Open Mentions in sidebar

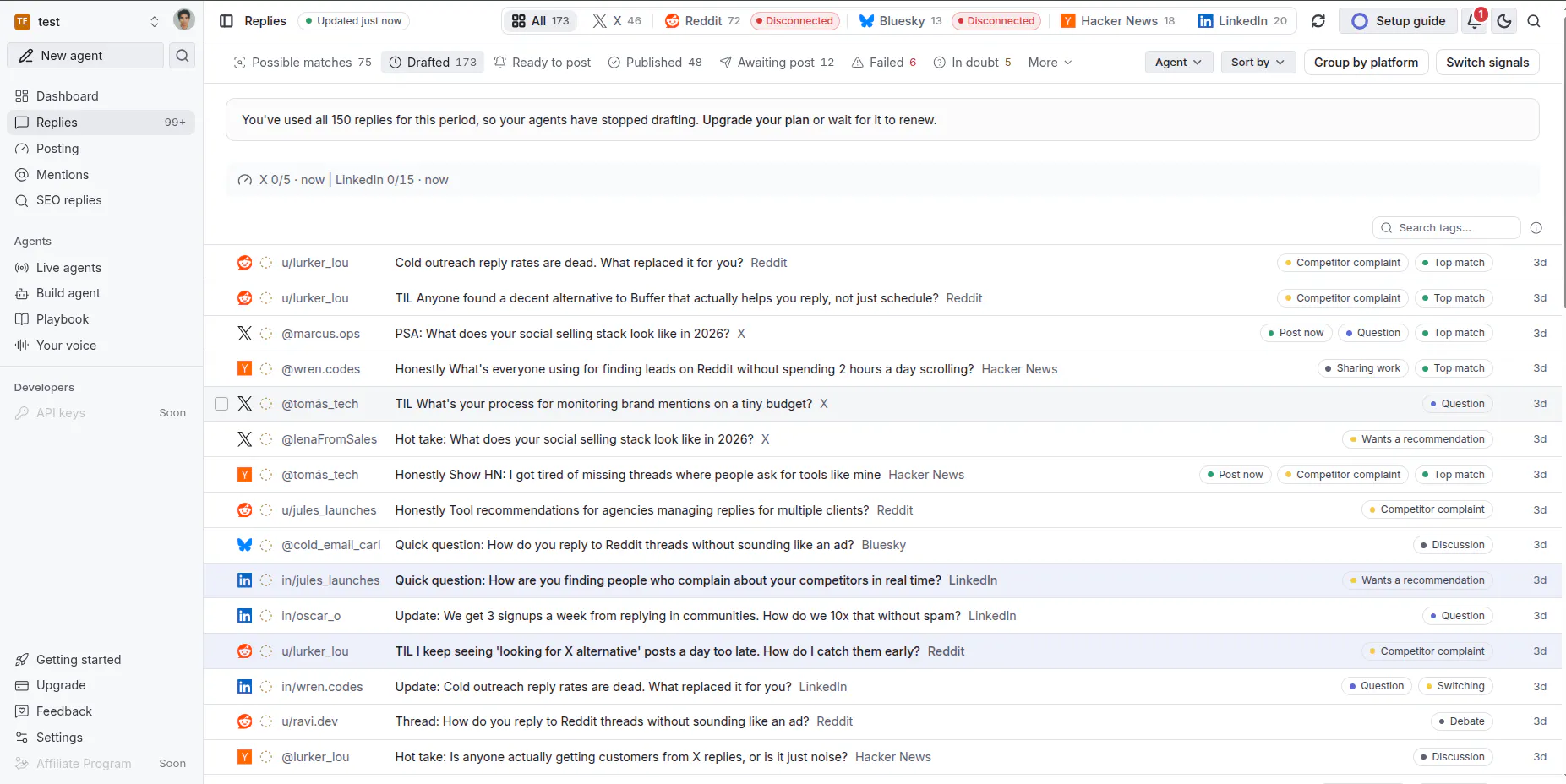pyautogui.click(x=101, y=175)
